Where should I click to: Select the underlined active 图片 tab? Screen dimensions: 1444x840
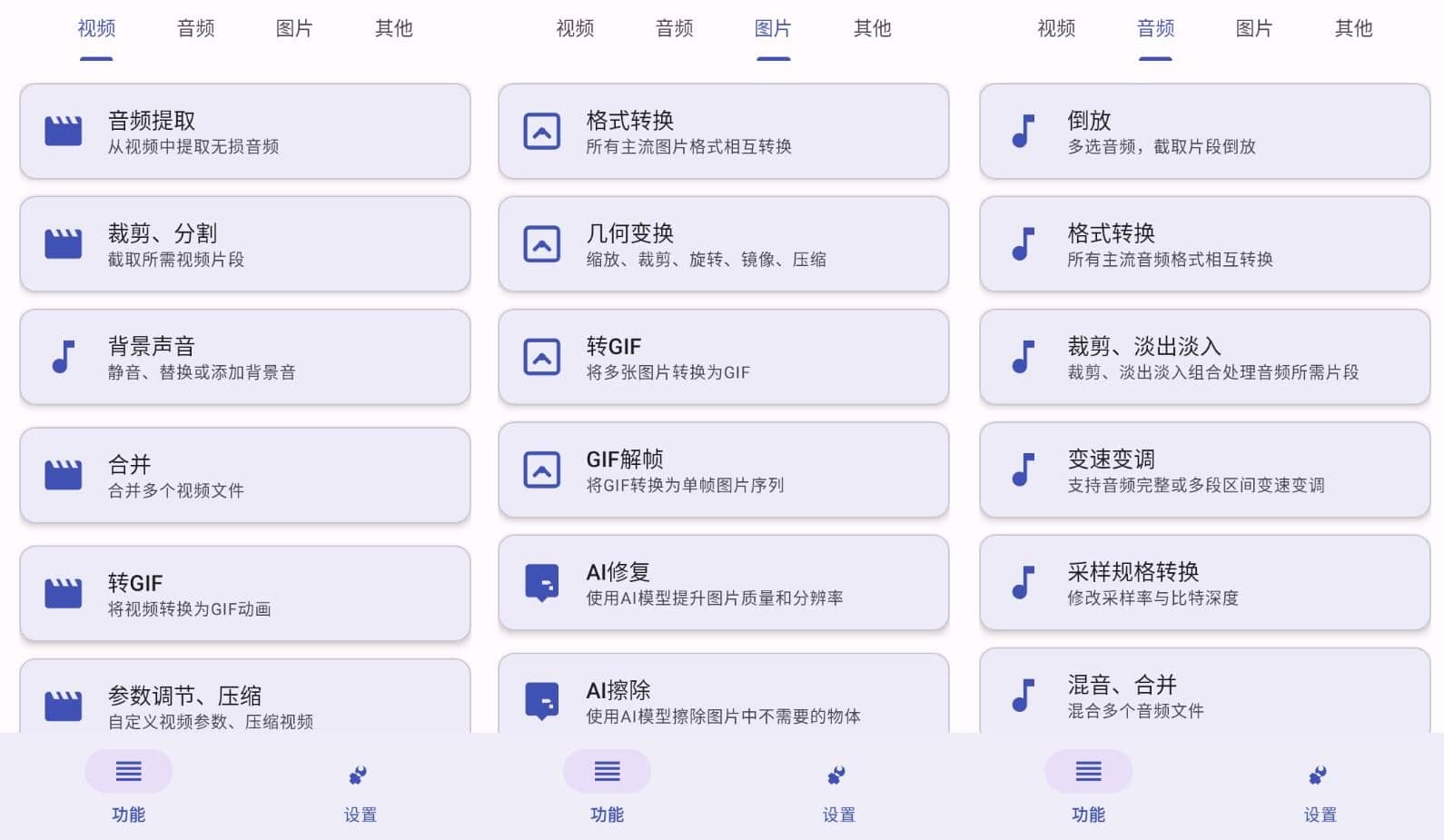[x=773, y=29]
